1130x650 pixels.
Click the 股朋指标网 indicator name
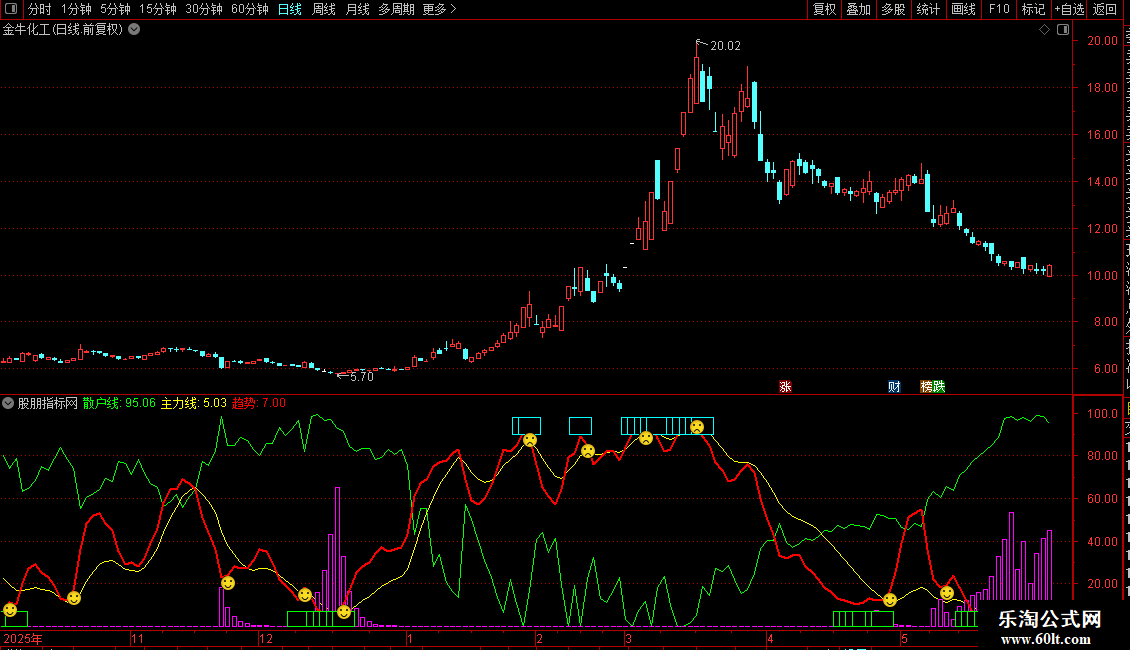(x=48, y=403)
